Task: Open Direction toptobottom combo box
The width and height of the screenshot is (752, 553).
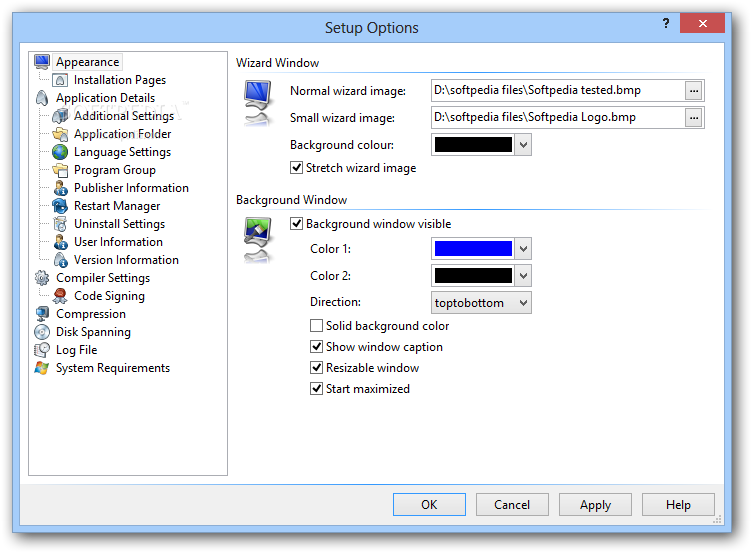Action: [x=481, y=303]
